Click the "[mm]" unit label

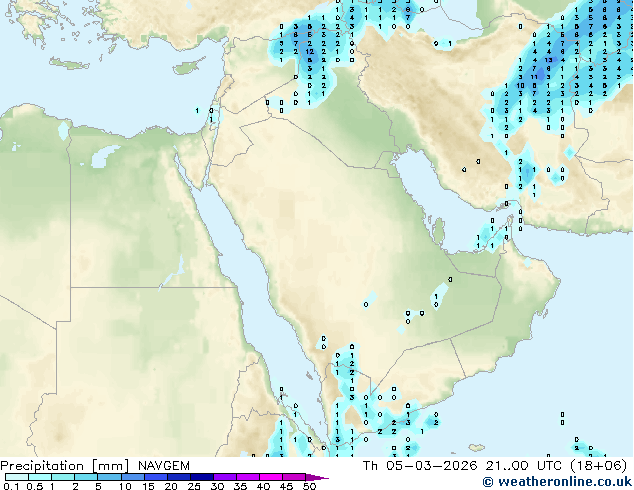[110, 466]
